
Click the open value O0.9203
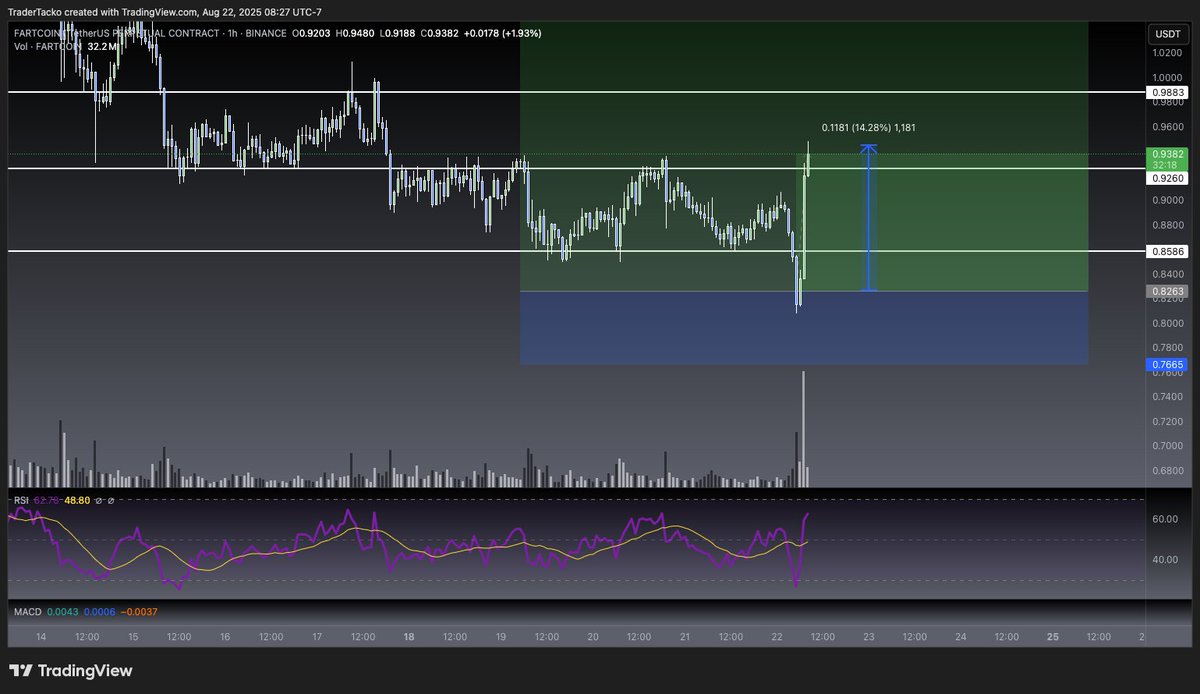309,32
